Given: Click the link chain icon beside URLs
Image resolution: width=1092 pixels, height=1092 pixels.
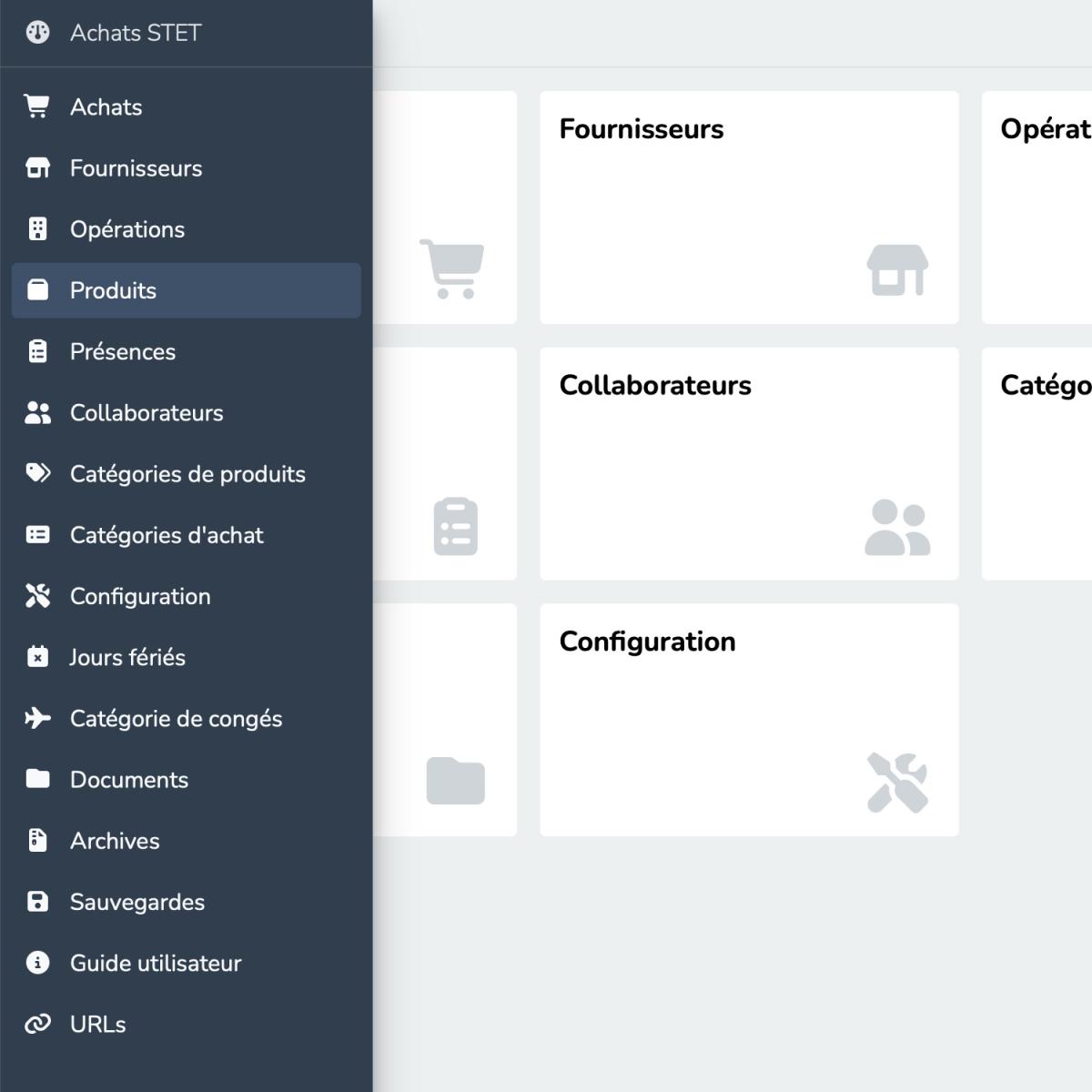Looking at the screenshot, I should pyautogui.click(x=37, y=1024).
